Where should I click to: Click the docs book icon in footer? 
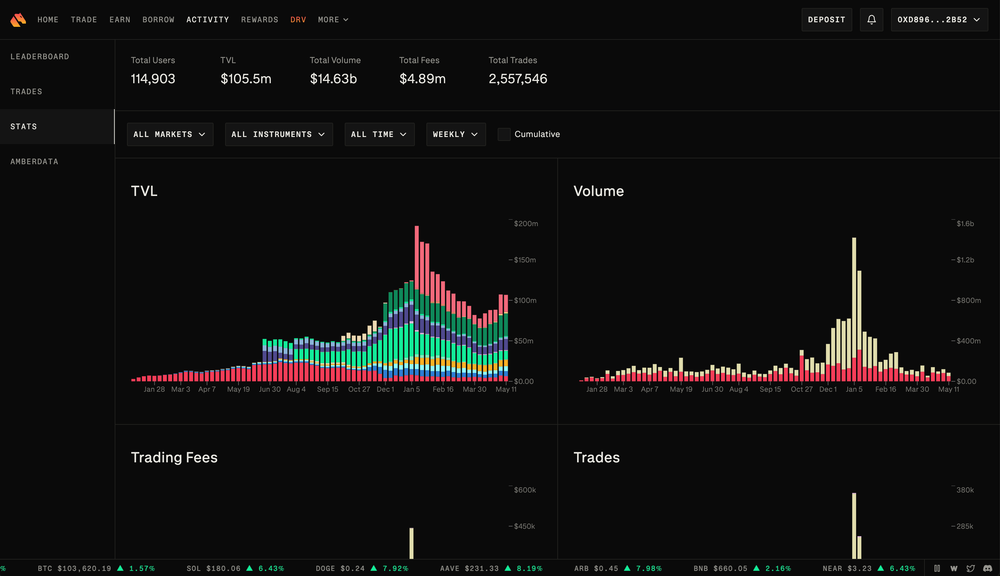pos(937,568)
